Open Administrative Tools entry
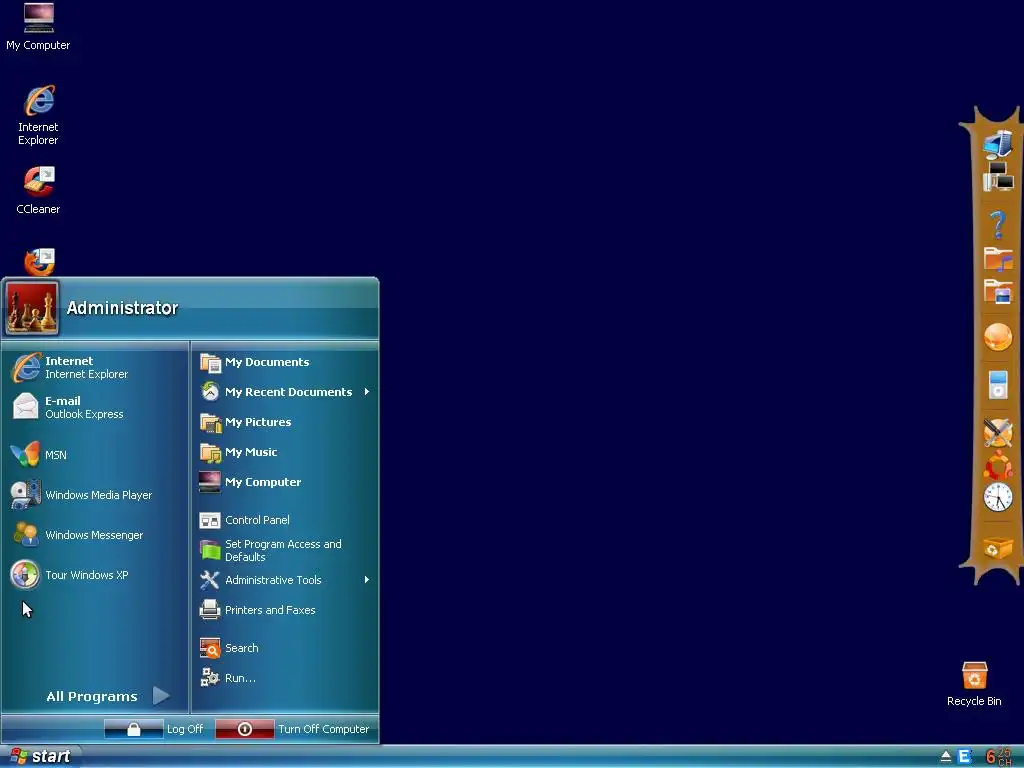 pos(285,580)
